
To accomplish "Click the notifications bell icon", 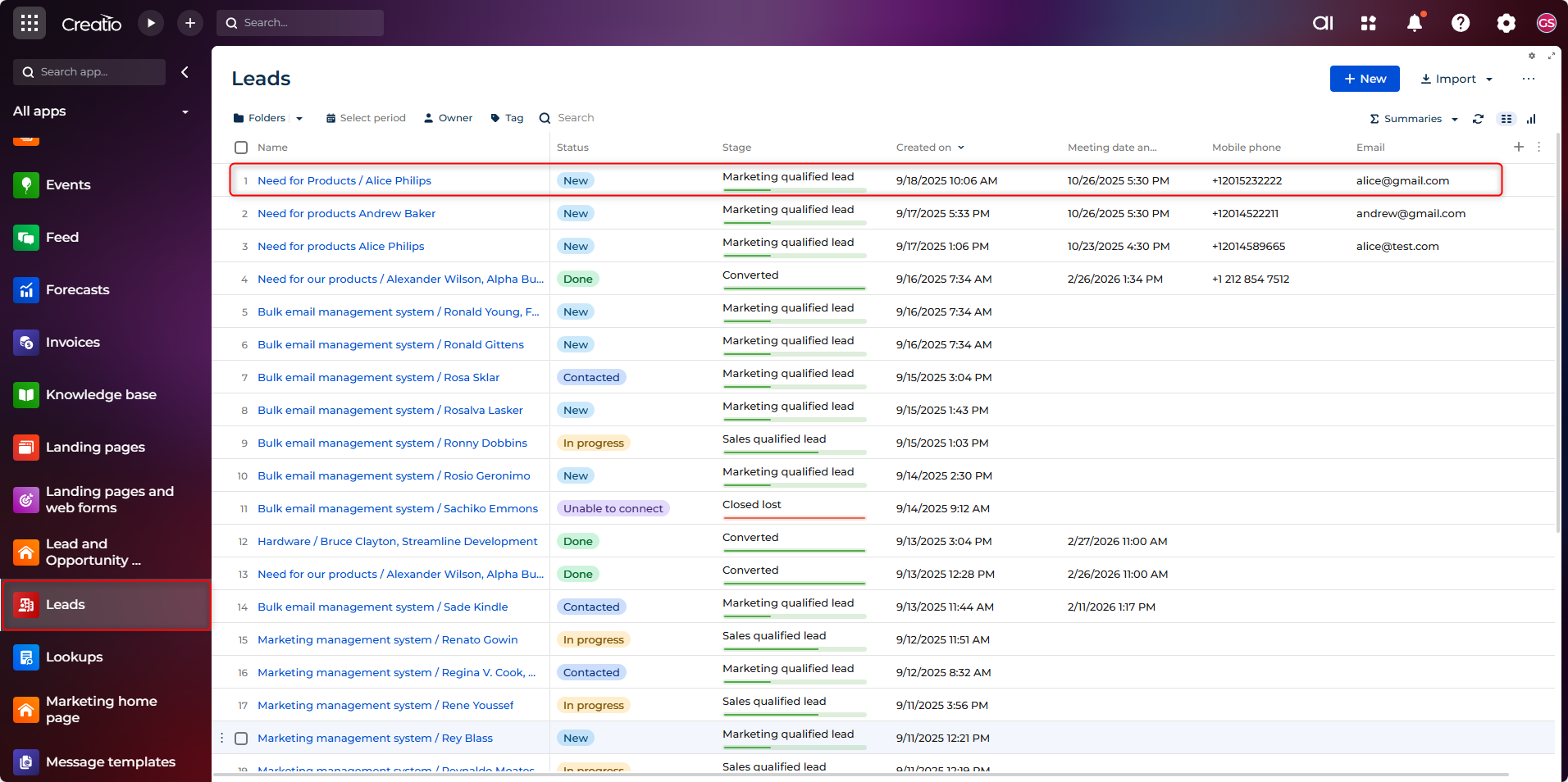I will point(1415,23).
